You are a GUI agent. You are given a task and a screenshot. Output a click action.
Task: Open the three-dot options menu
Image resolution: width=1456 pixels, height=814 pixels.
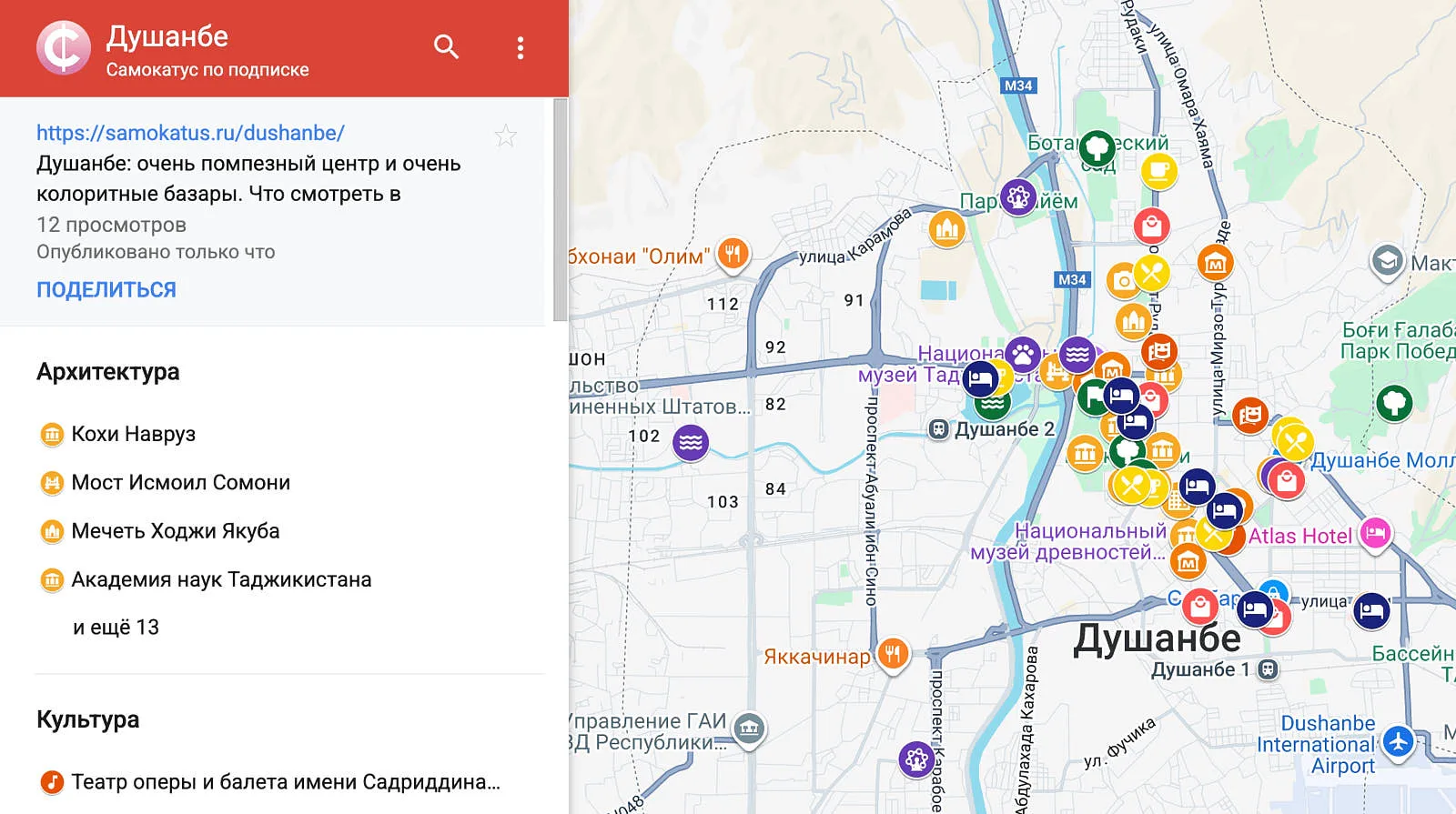520,48
